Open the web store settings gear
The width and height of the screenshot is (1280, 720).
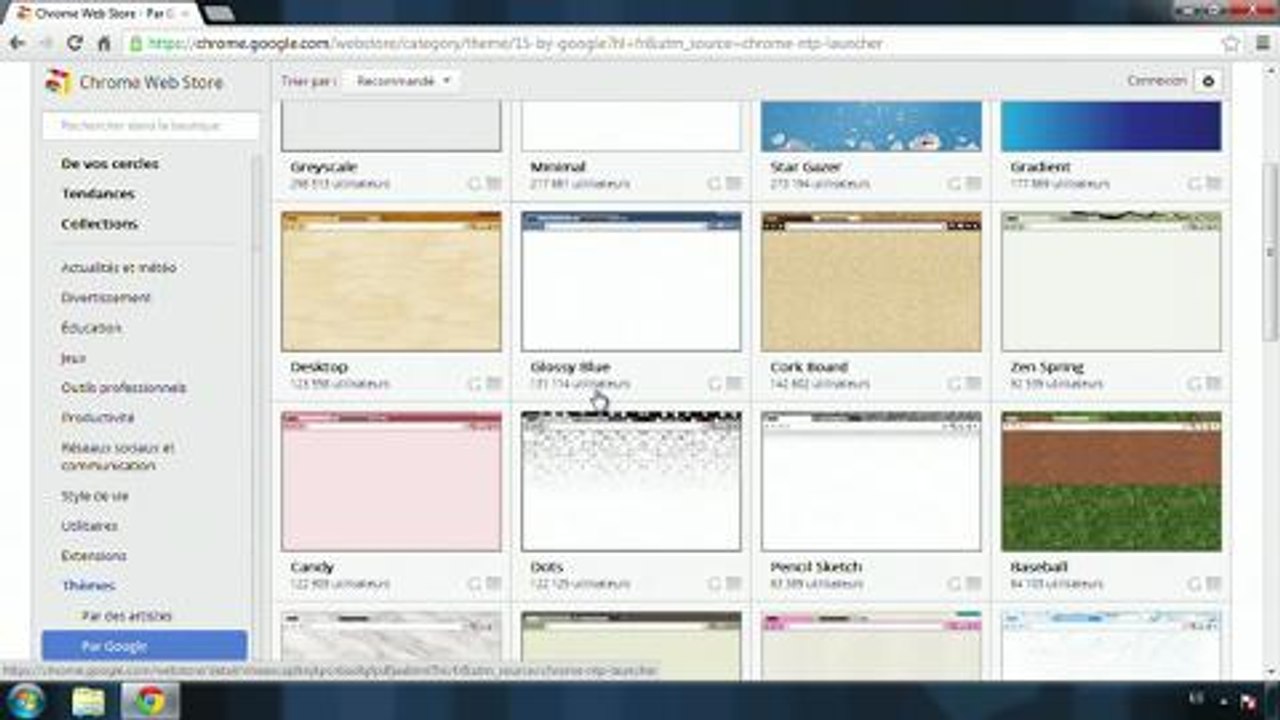(x=1208, y=81)
